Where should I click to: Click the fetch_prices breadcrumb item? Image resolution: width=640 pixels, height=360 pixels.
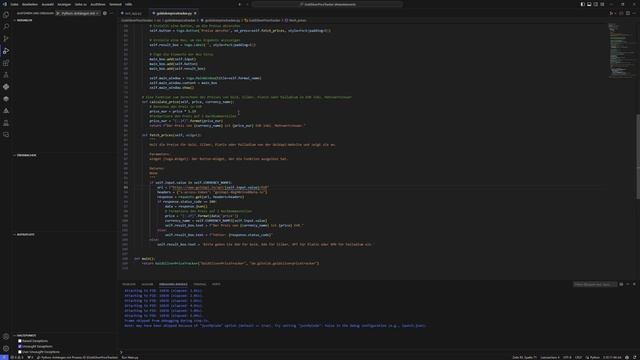click(296, 20)
